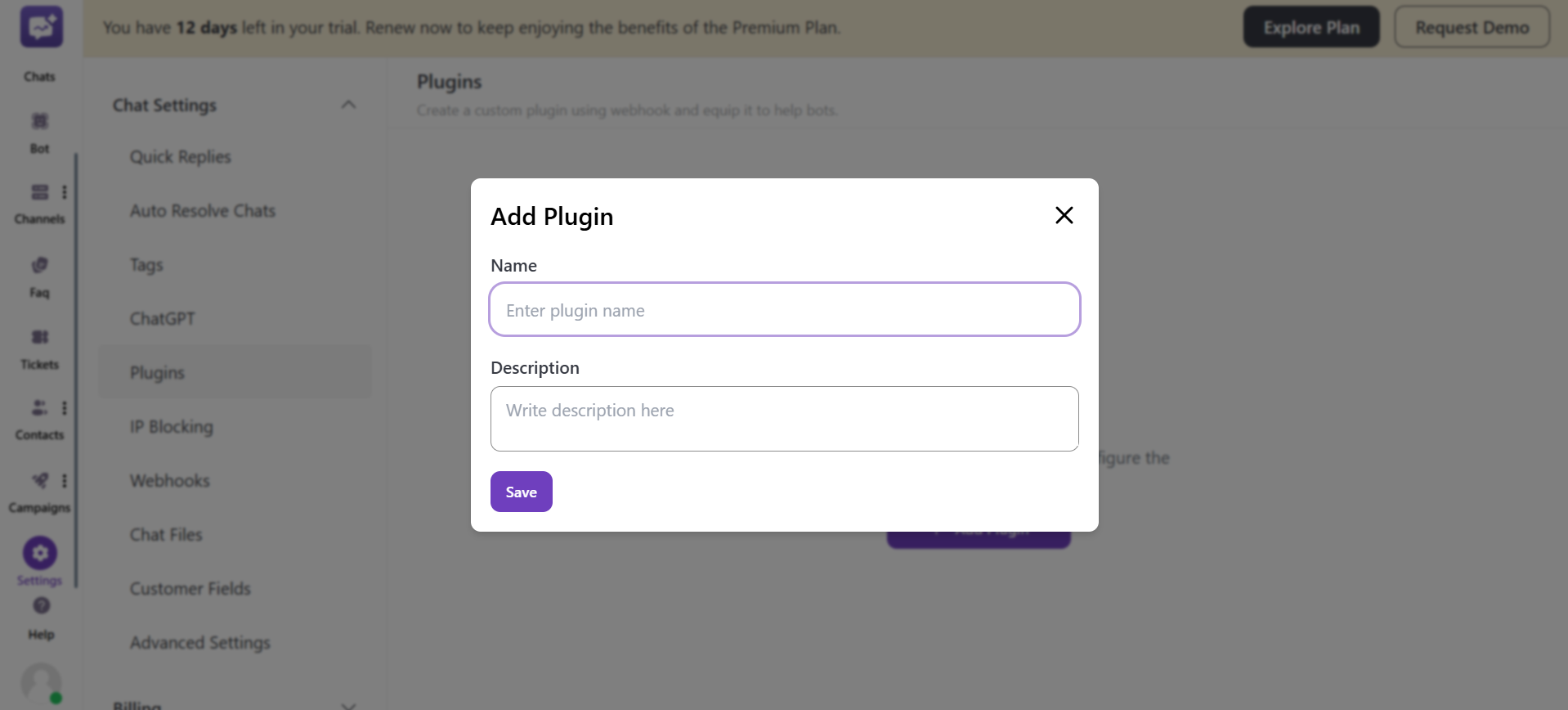Open the Help icon
This screenshot has width=1568, height=710.
39,606
